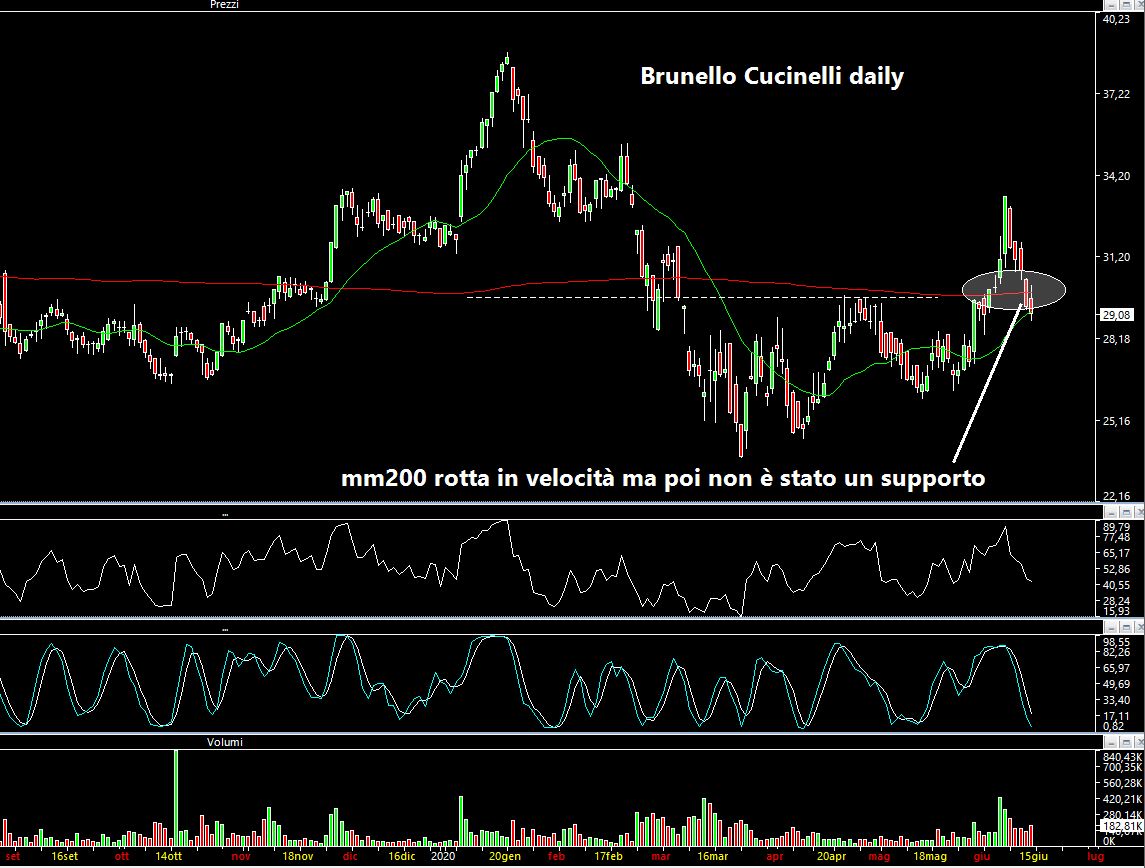
Task: Click the 33,40 stochastic scale value
Action: [x=1117, y=700]
